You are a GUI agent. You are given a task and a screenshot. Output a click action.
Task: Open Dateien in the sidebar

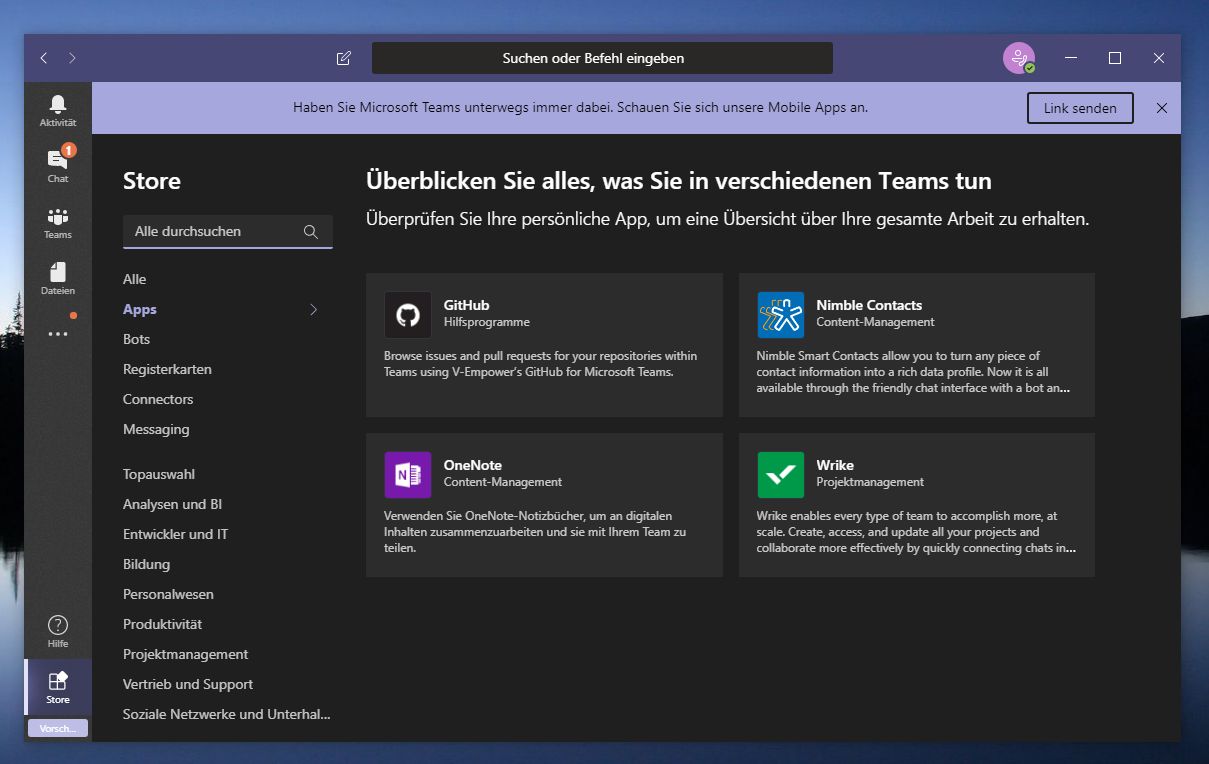[58, 278]
